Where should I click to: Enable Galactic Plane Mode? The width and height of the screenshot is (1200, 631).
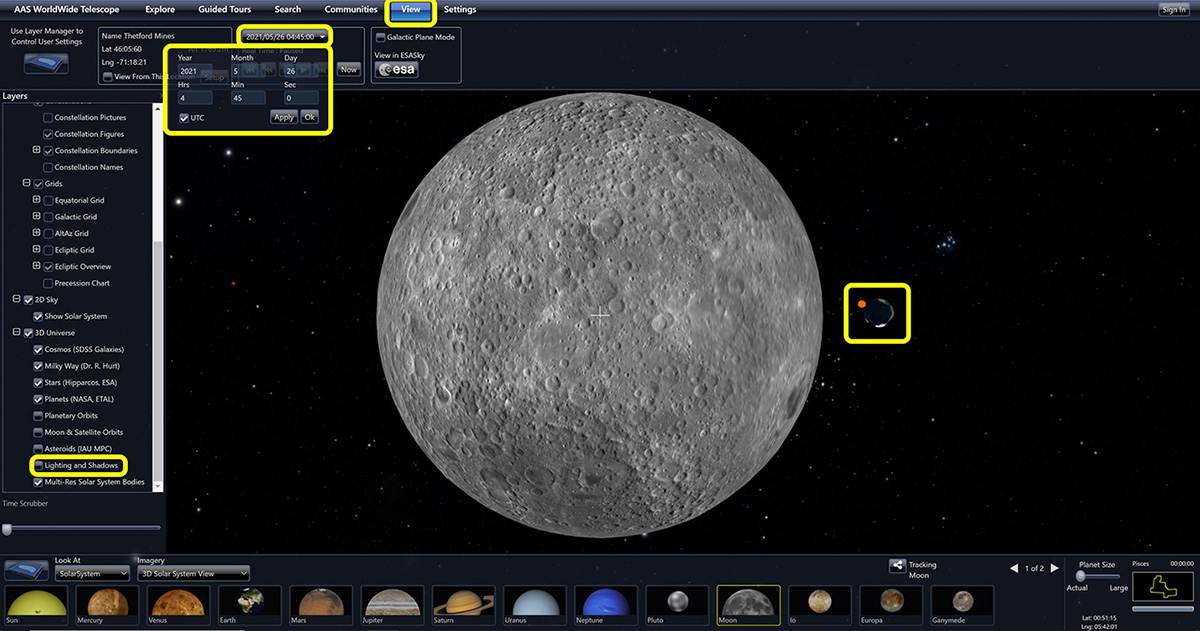(x=380, y=35)
